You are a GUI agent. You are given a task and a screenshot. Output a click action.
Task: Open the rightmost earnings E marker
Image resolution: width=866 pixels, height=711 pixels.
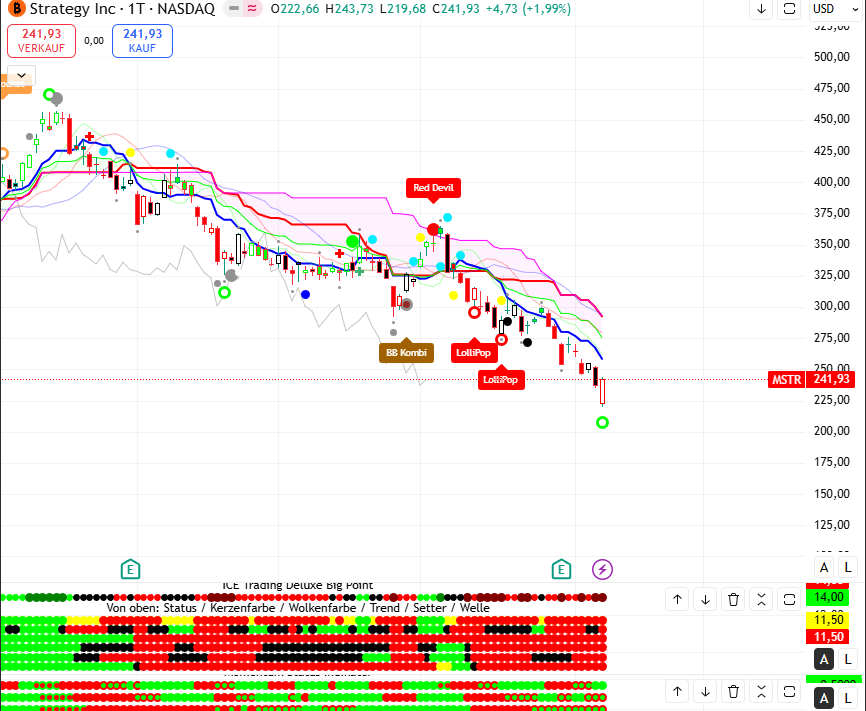(x=561, y=569)
